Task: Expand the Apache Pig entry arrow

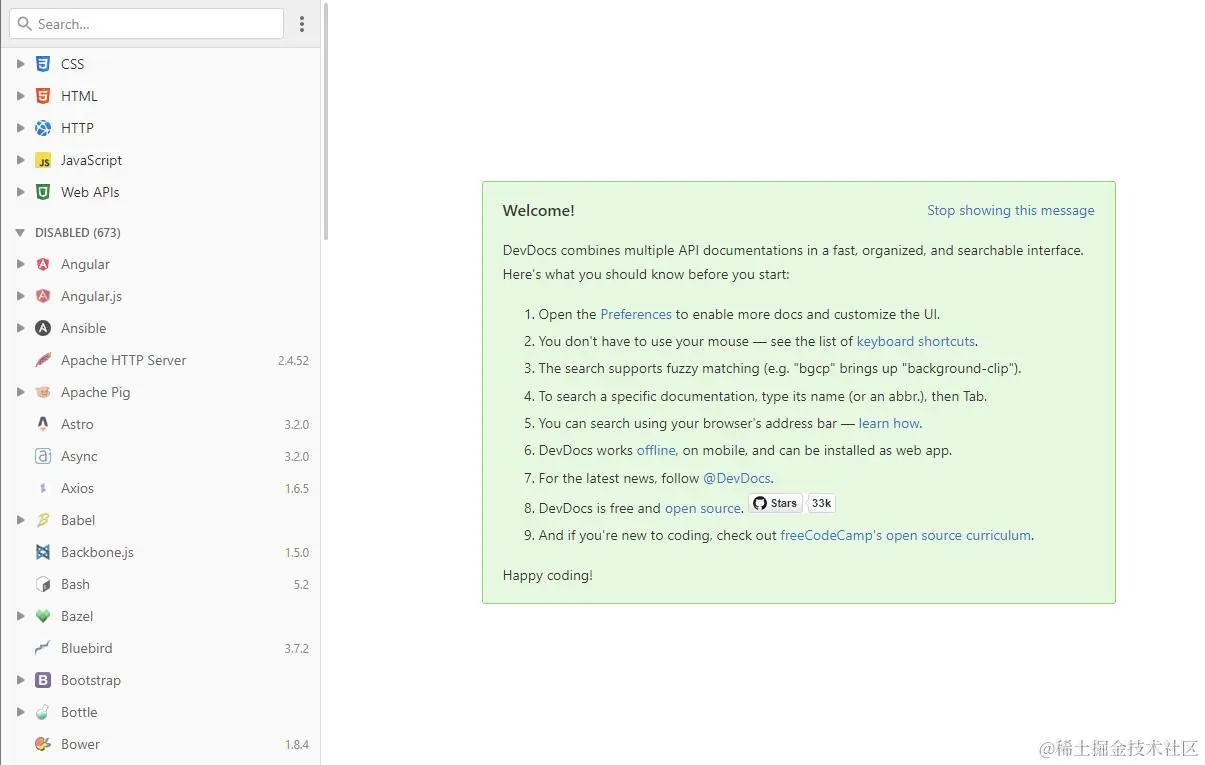Action: [20, 392]
